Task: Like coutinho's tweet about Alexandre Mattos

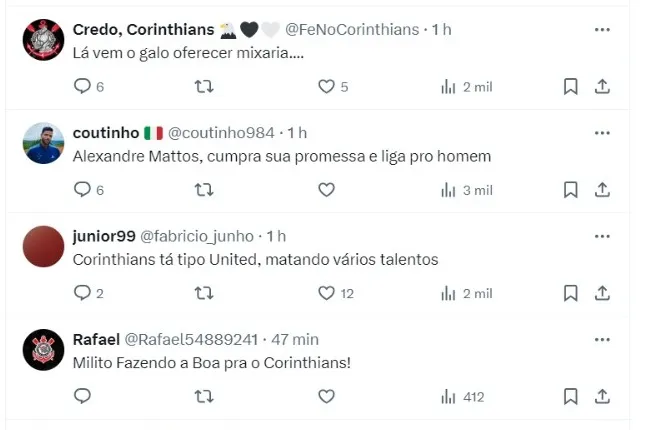Action: (x=326, y=190)
